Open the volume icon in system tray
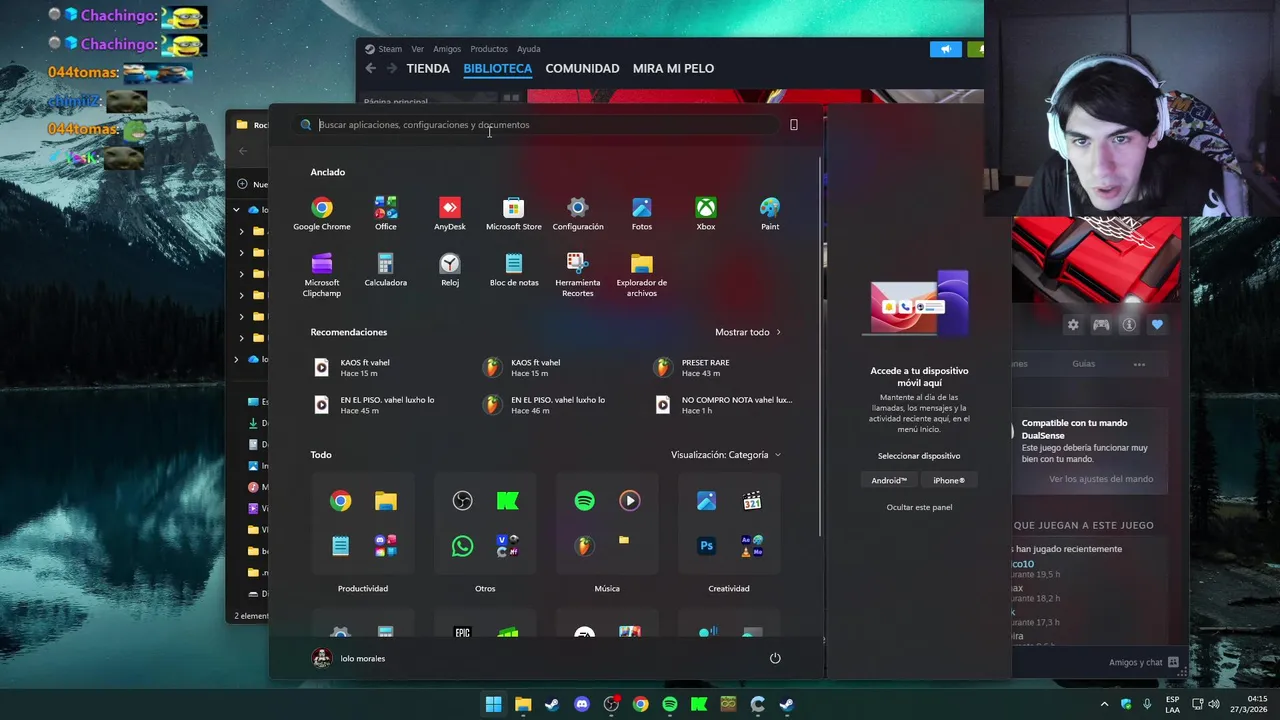1280x720 pixels. pos(1214,704)
